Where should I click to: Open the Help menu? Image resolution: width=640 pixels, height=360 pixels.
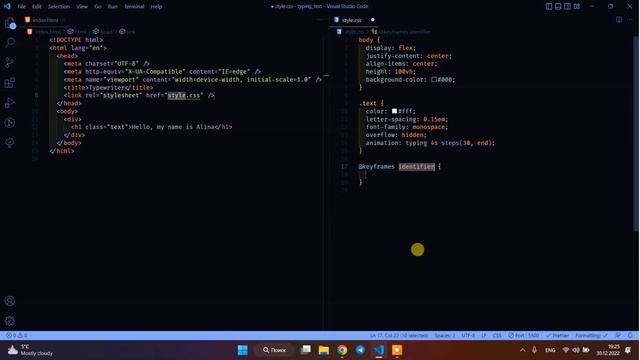click(x=156, y=7)
